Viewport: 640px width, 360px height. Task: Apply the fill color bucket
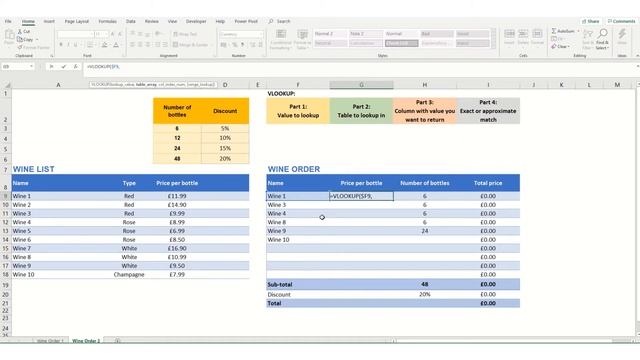[x=104, y=45]
